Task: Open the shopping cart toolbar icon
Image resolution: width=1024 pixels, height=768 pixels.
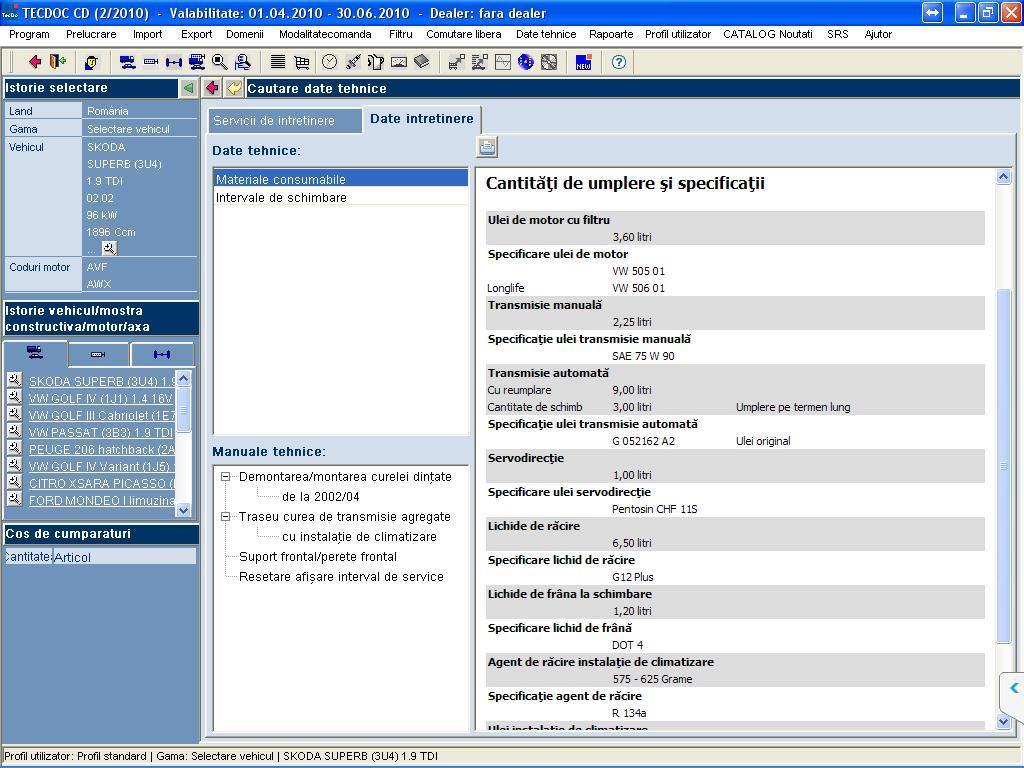Action: (x=301, y=62)
